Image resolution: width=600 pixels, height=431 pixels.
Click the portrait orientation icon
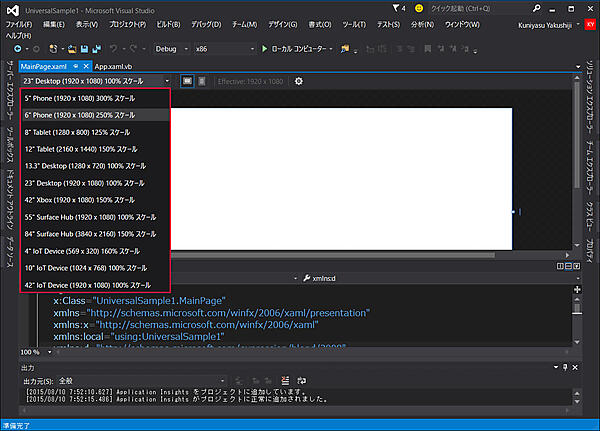tap(202, 80)
